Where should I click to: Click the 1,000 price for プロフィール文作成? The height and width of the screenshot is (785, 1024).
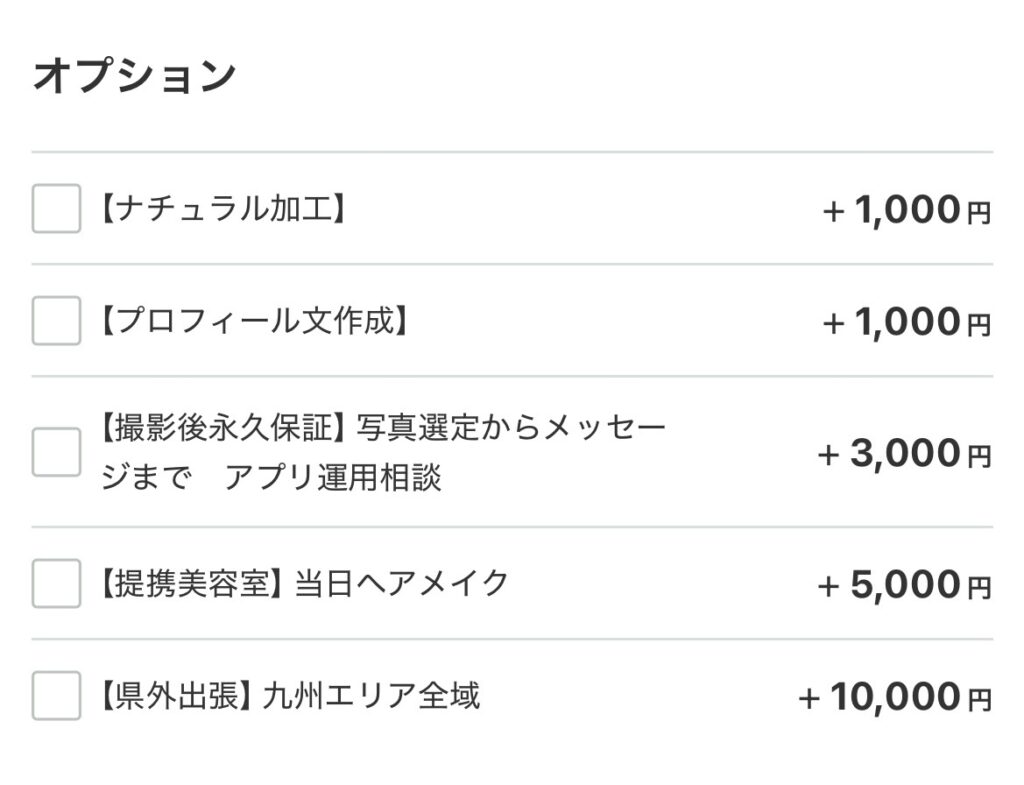[x=907, y=322]
